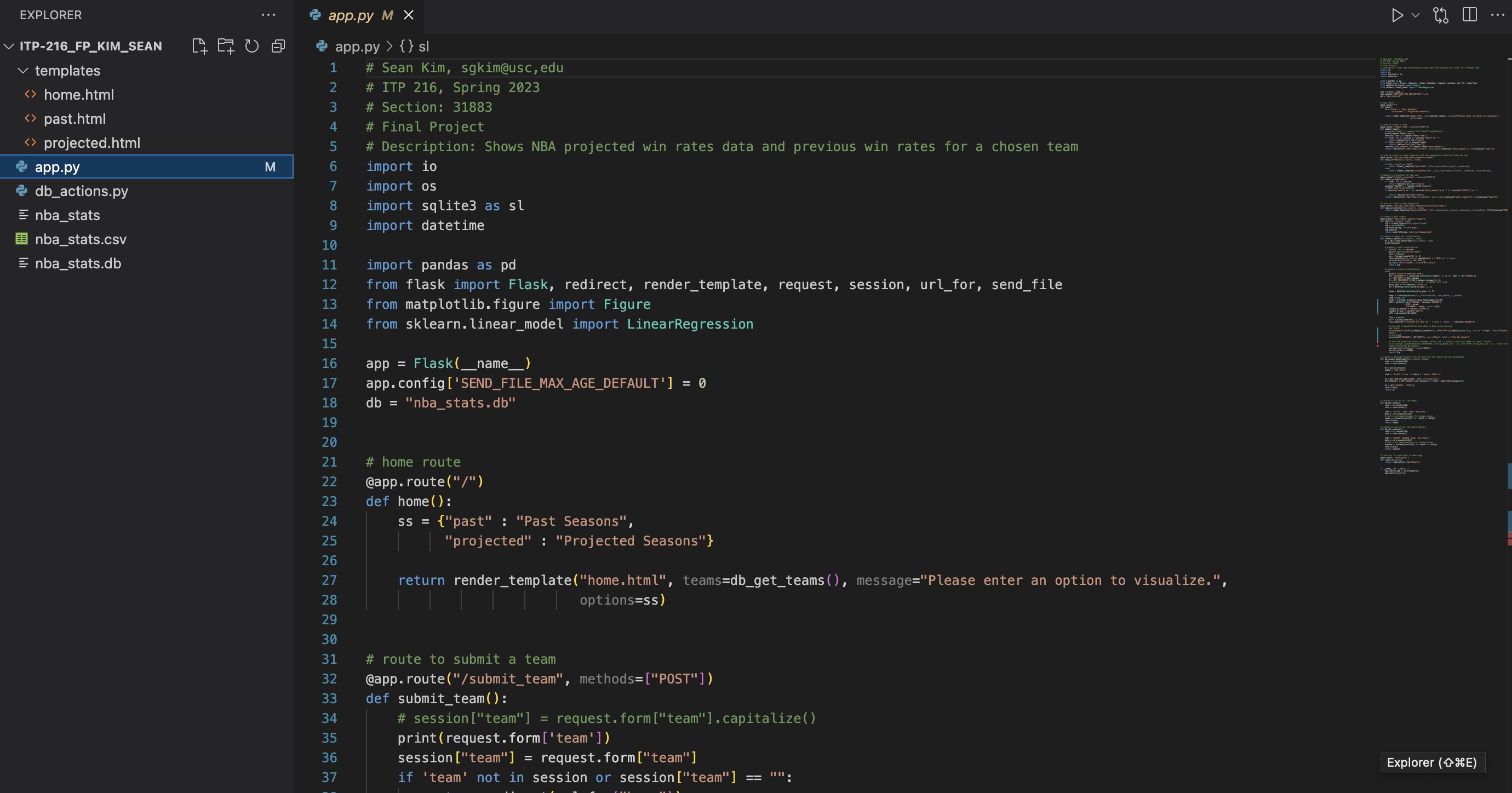The width and height of the screenshot is (1512, 793).
Task: Click the "nba_stats.db" string on line 18
Action: 460,403
